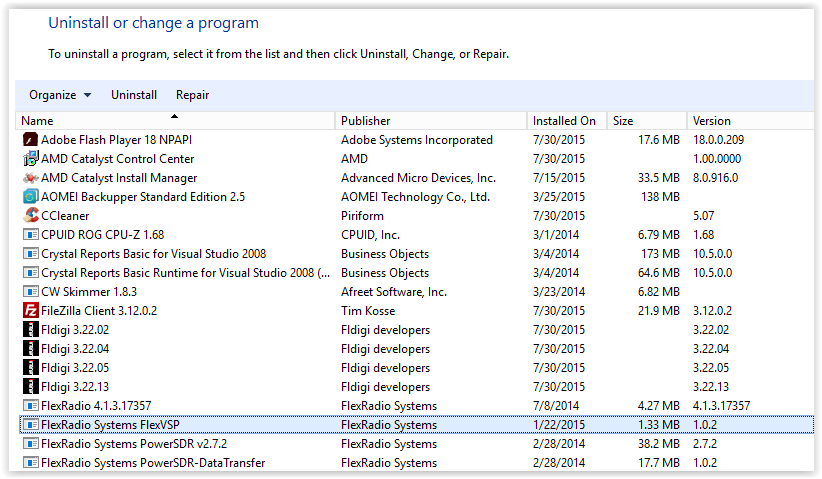Click the Adobe Flash Player 18 NPAPI icon
Viewport: 822px width, 479px height.
point(30,139)
